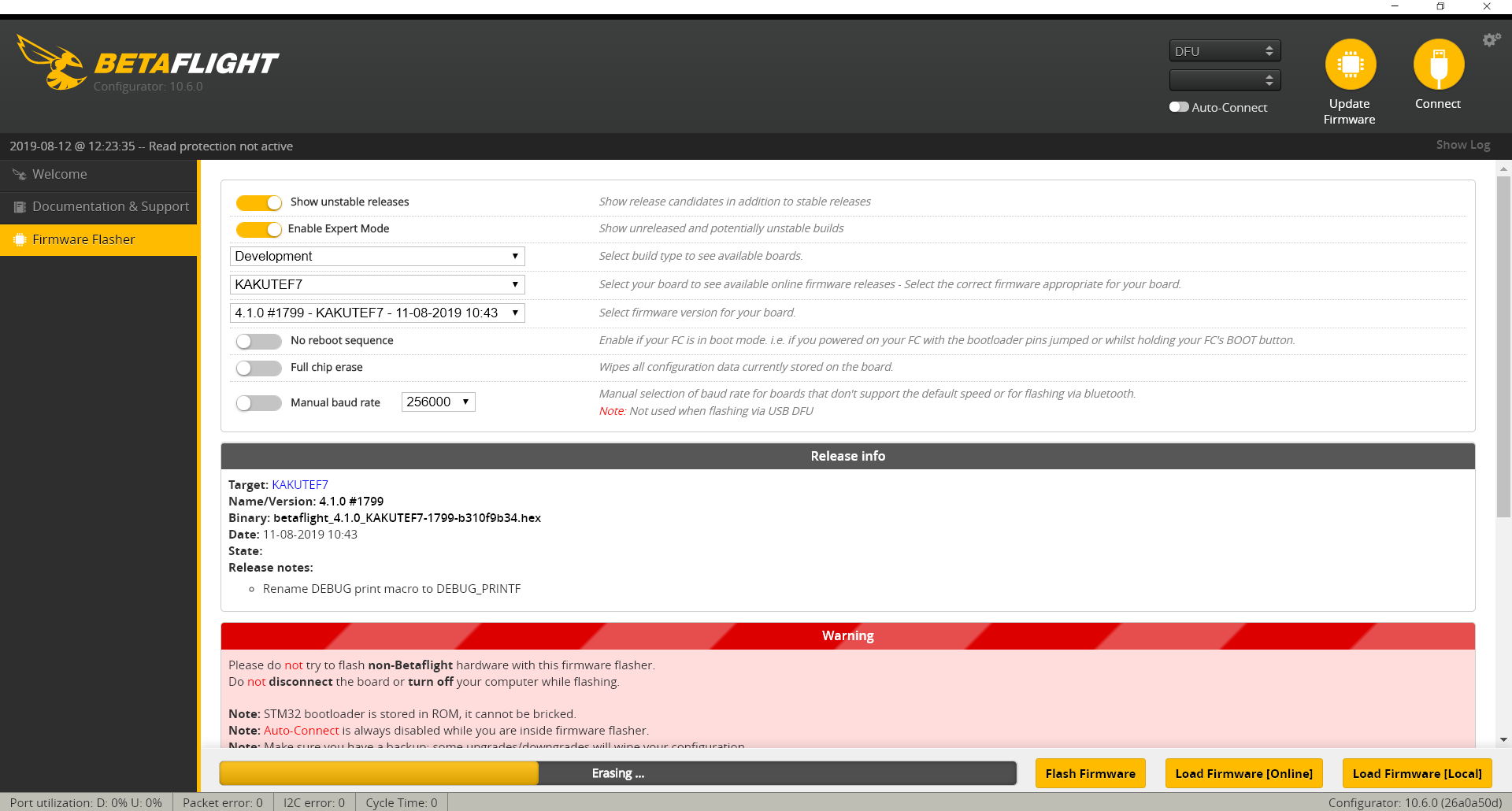
Task: Click the Erasing progress bar
Action: (x=617, y=773)
